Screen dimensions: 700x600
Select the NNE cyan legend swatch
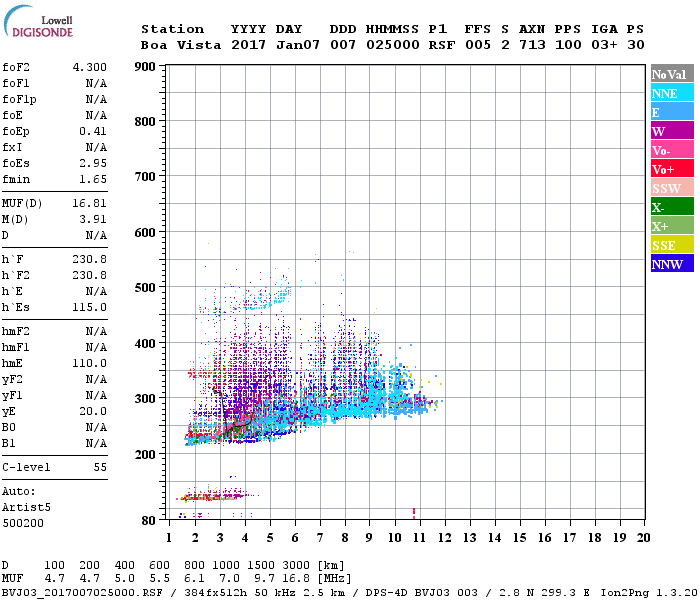coord(672,93)
